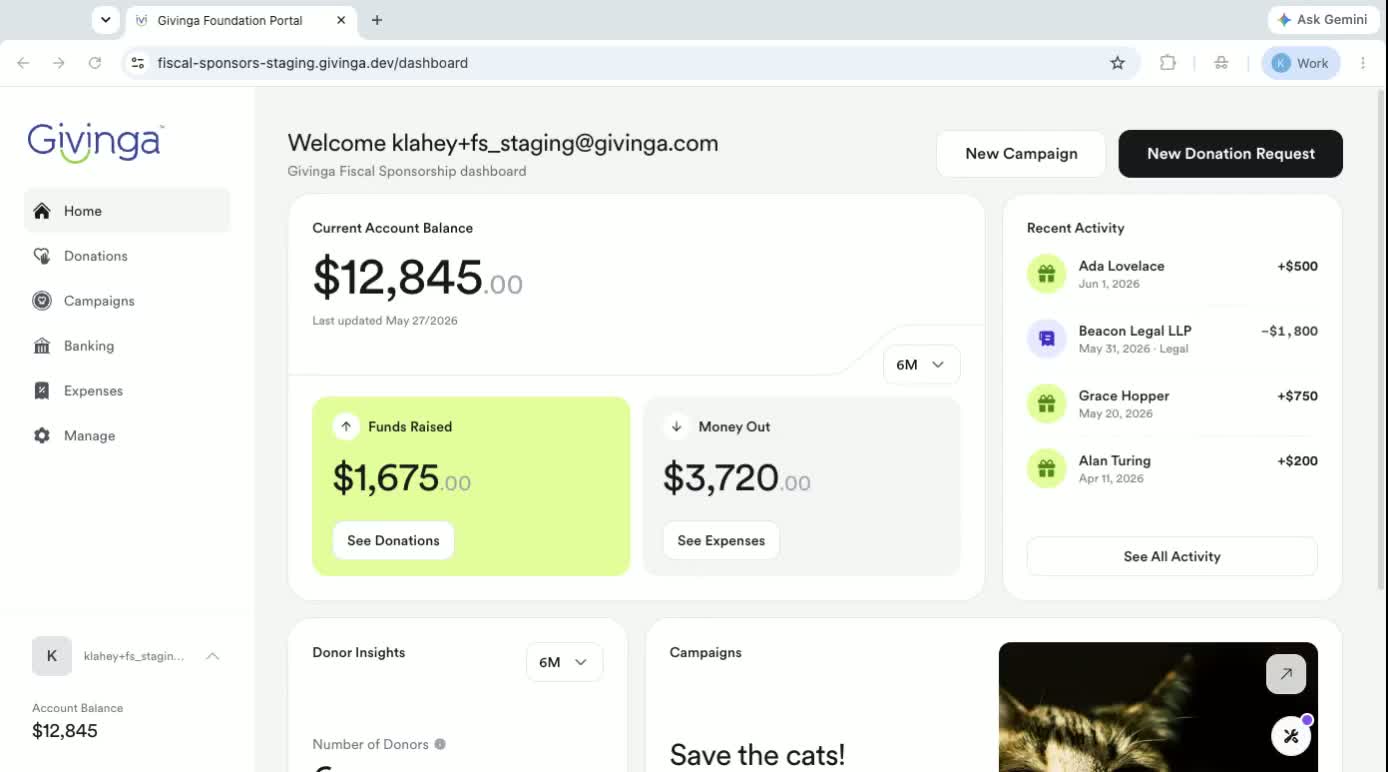
Task: Bookmark page with the star icon
Action: 1117,63
